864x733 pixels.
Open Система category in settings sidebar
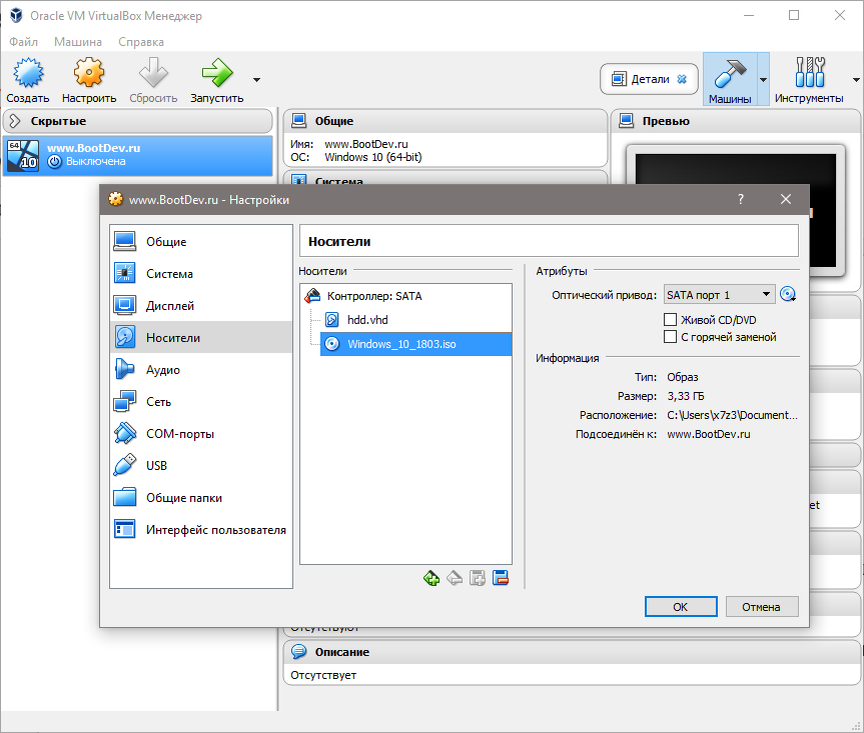201,273
